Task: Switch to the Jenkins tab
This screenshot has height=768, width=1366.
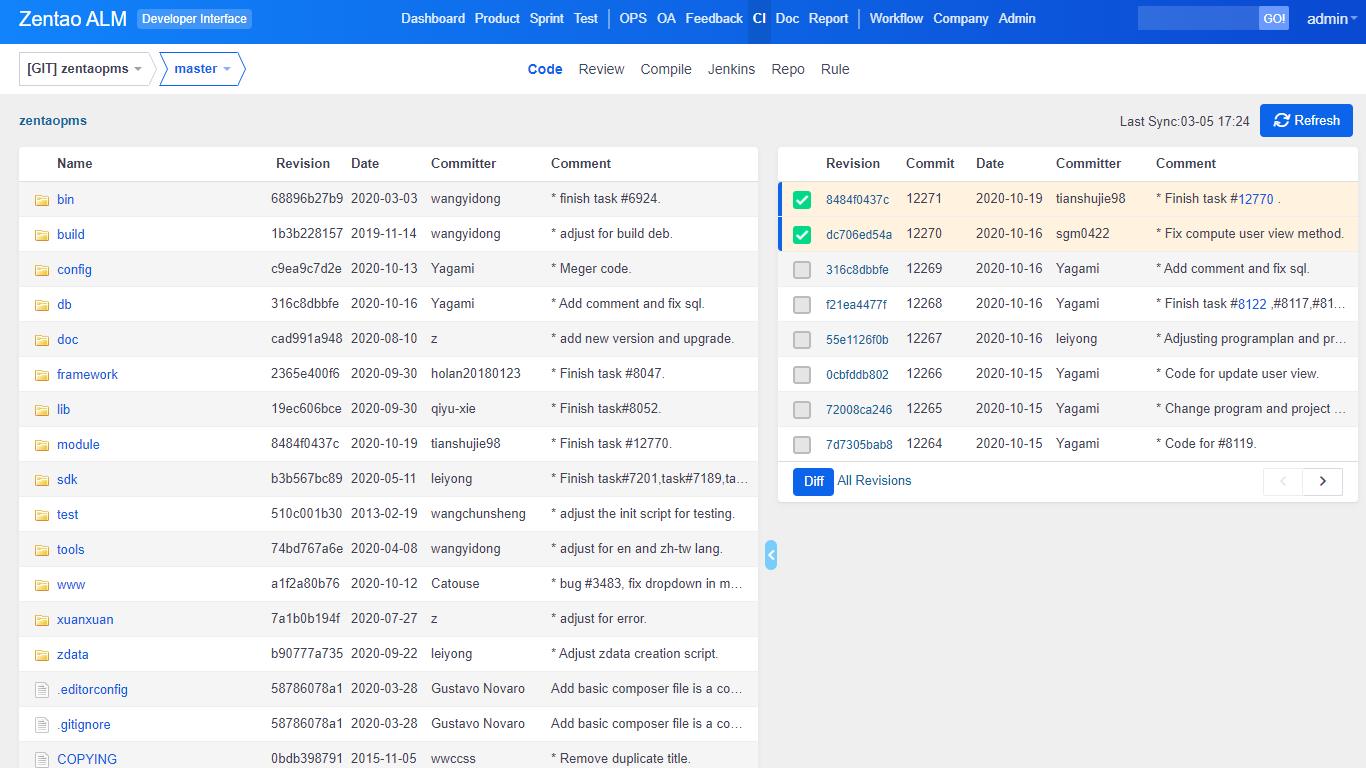Action: click(x=731, y=69)
